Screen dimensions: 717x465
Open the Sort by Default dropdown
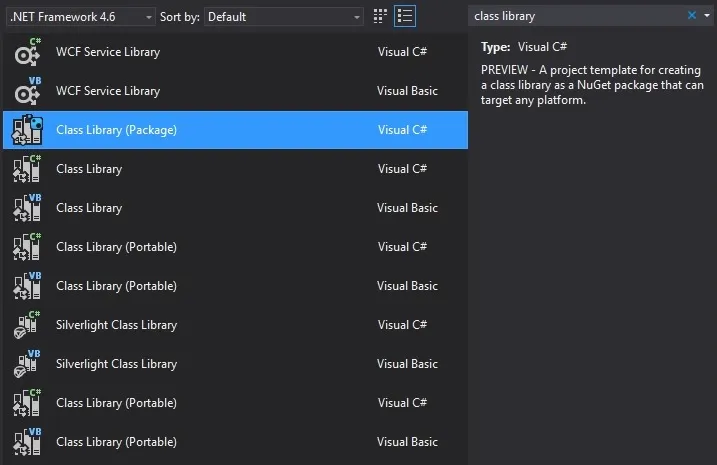[x=285, y=16]
